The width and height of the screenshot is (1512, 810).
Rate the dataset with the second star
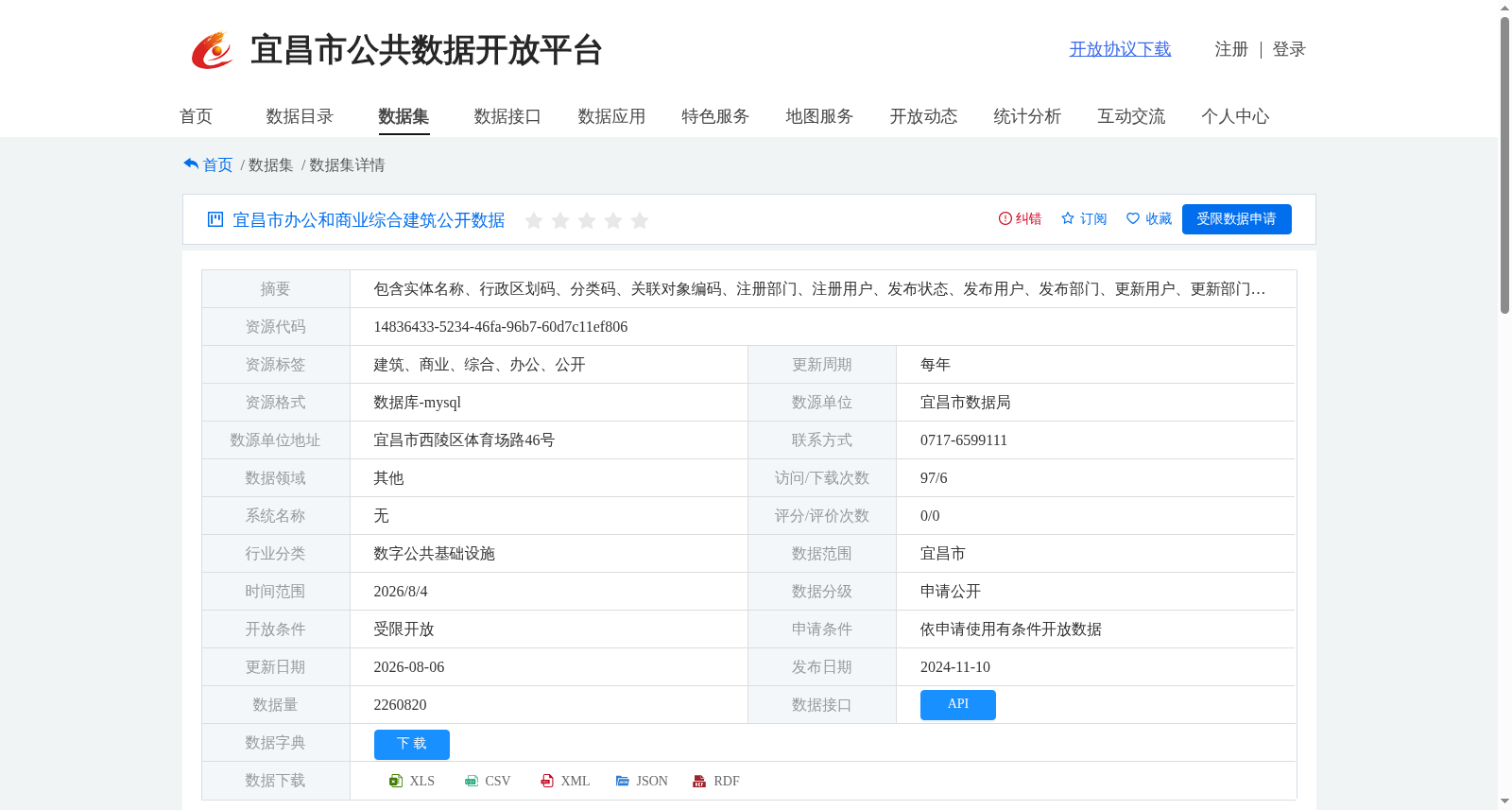point(560,220)
